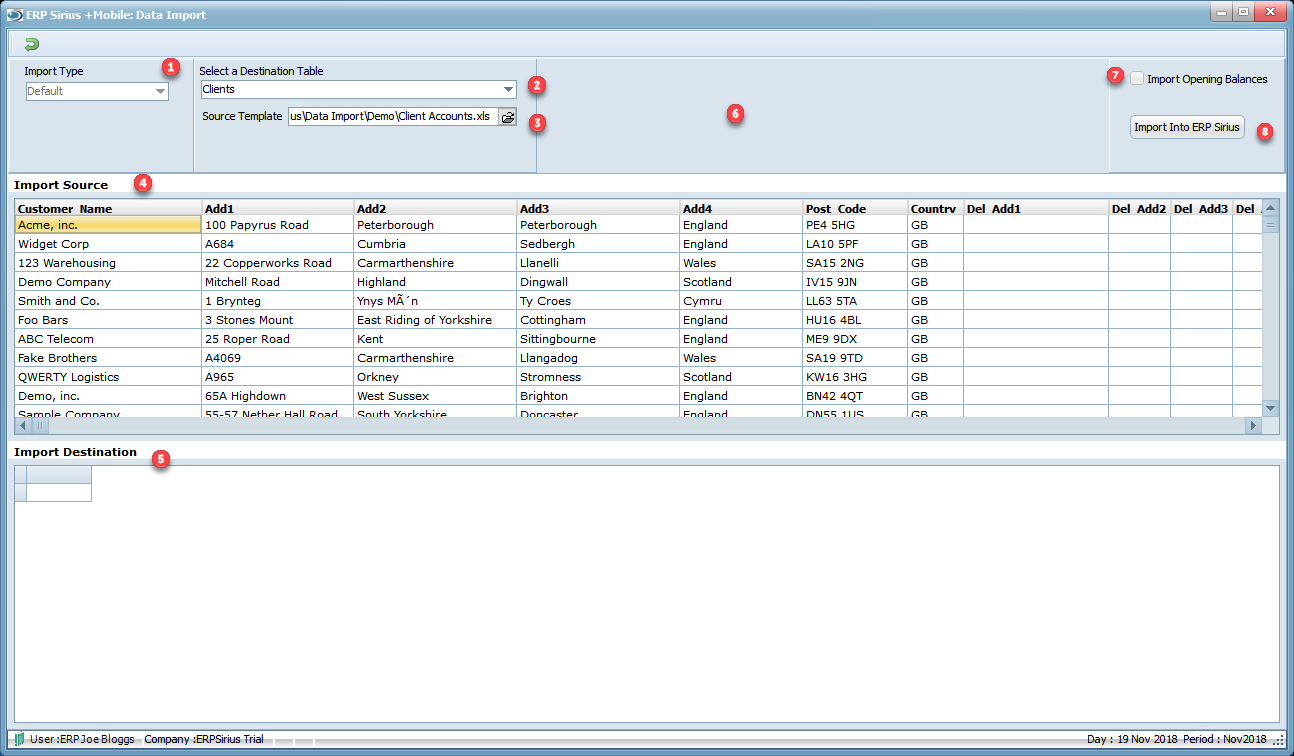Click the BN42 4QT post code cell

(855, 396)
